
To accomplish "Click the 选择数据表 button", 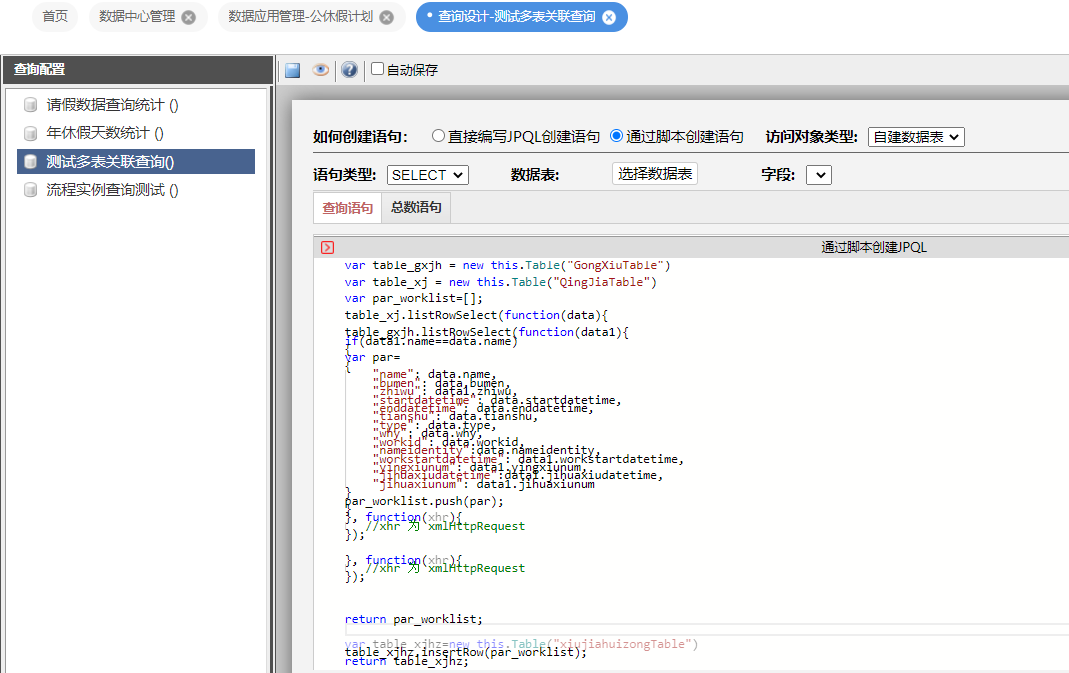I will click(x=654, y=174).
